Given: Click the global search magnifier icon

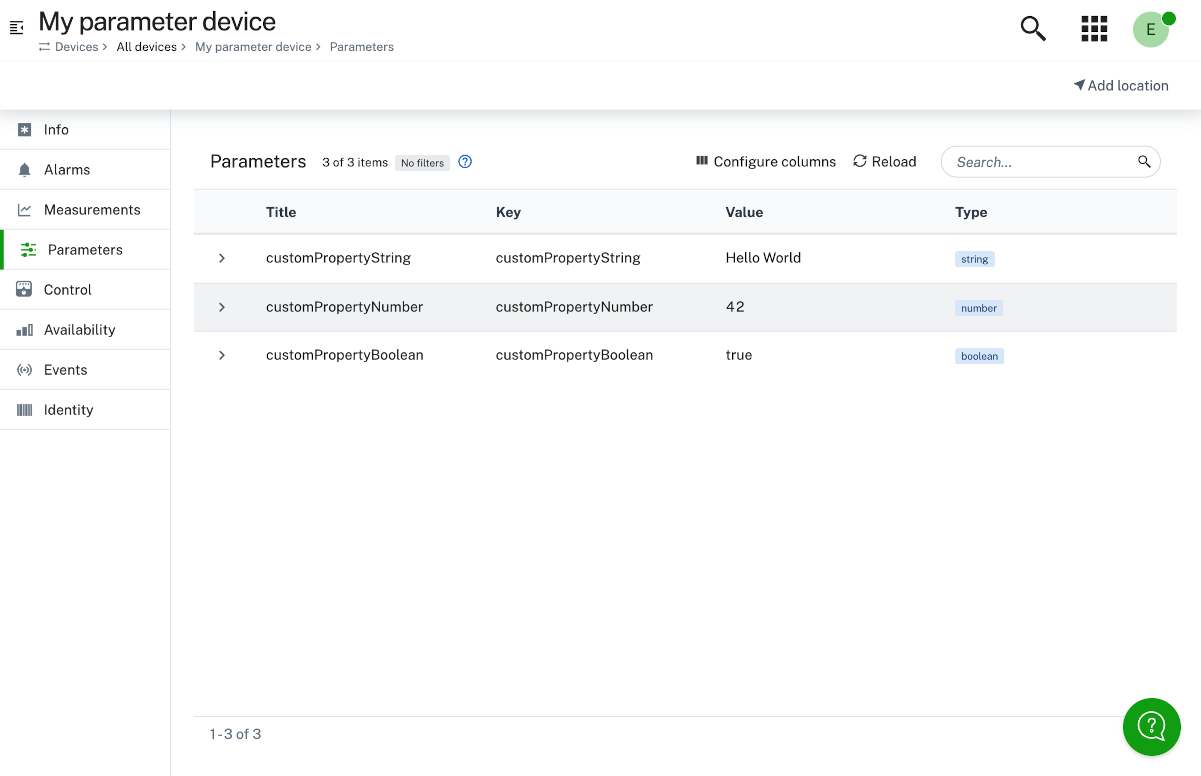Looking at the screenshot, I should (1033, 29).
